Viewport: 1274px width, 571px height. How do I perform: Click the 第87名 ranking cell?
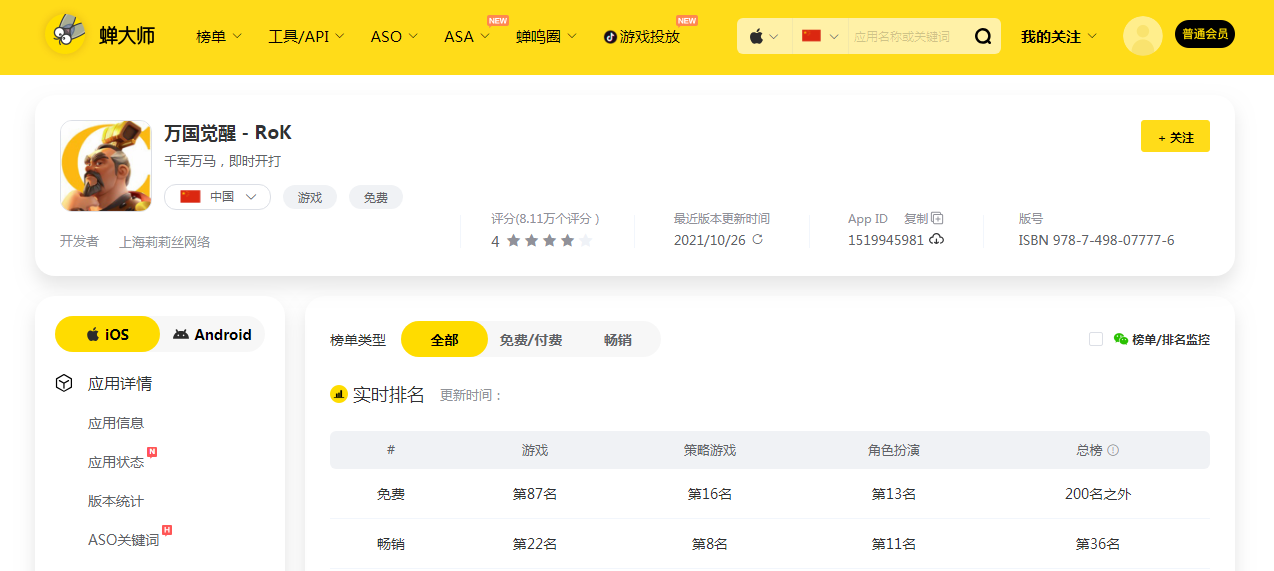point(535,494)
